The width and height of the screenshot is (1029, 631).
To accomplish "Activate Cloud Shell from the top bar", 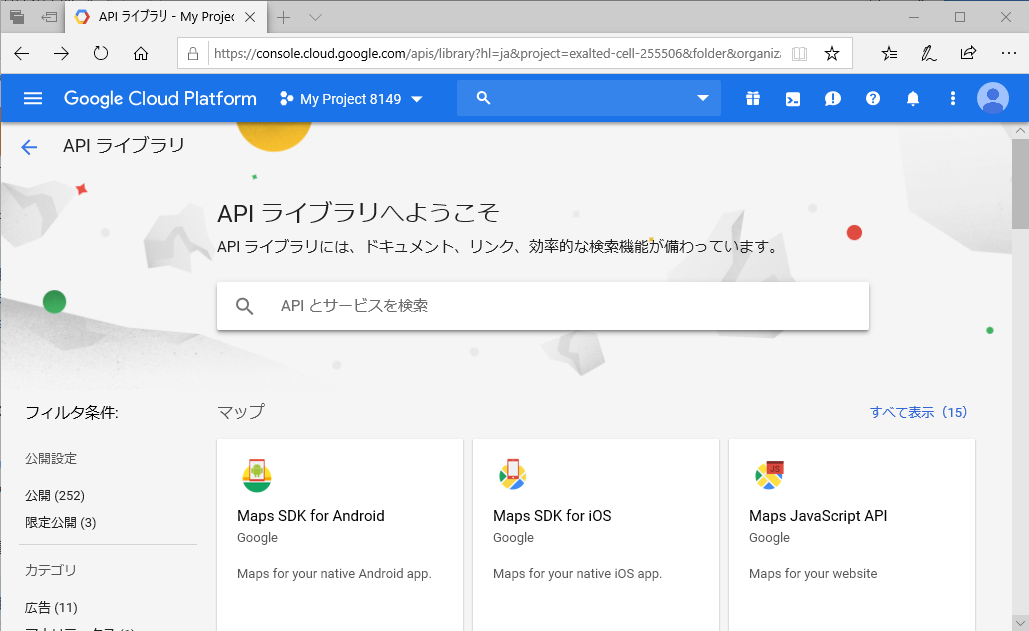I will coord(792,98).
